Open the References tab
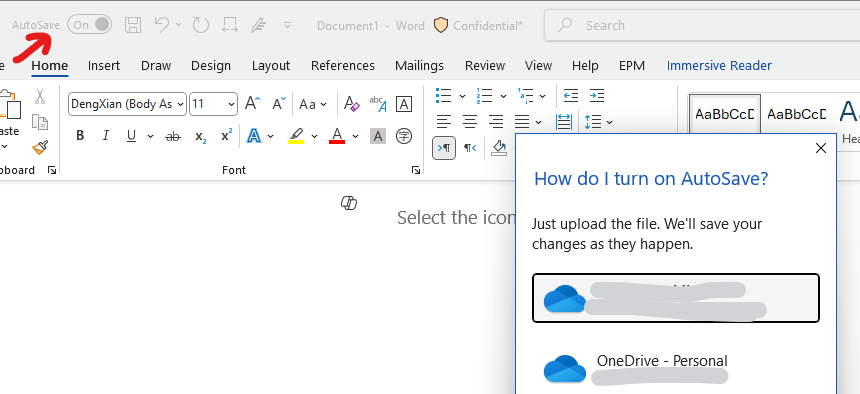The height and width of the screenshot is (394, 860). 343,66
